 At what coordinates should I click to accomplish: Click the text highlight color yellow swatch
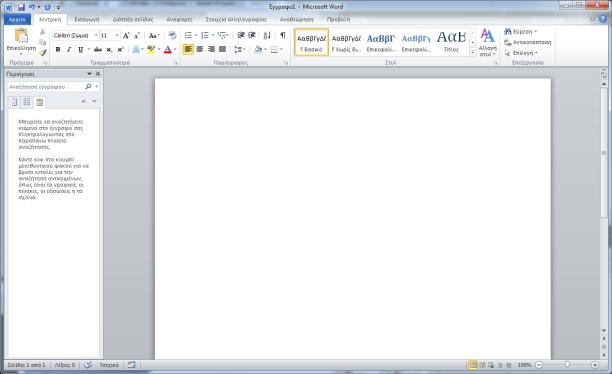pyautogui.click(x=151, y=50)
